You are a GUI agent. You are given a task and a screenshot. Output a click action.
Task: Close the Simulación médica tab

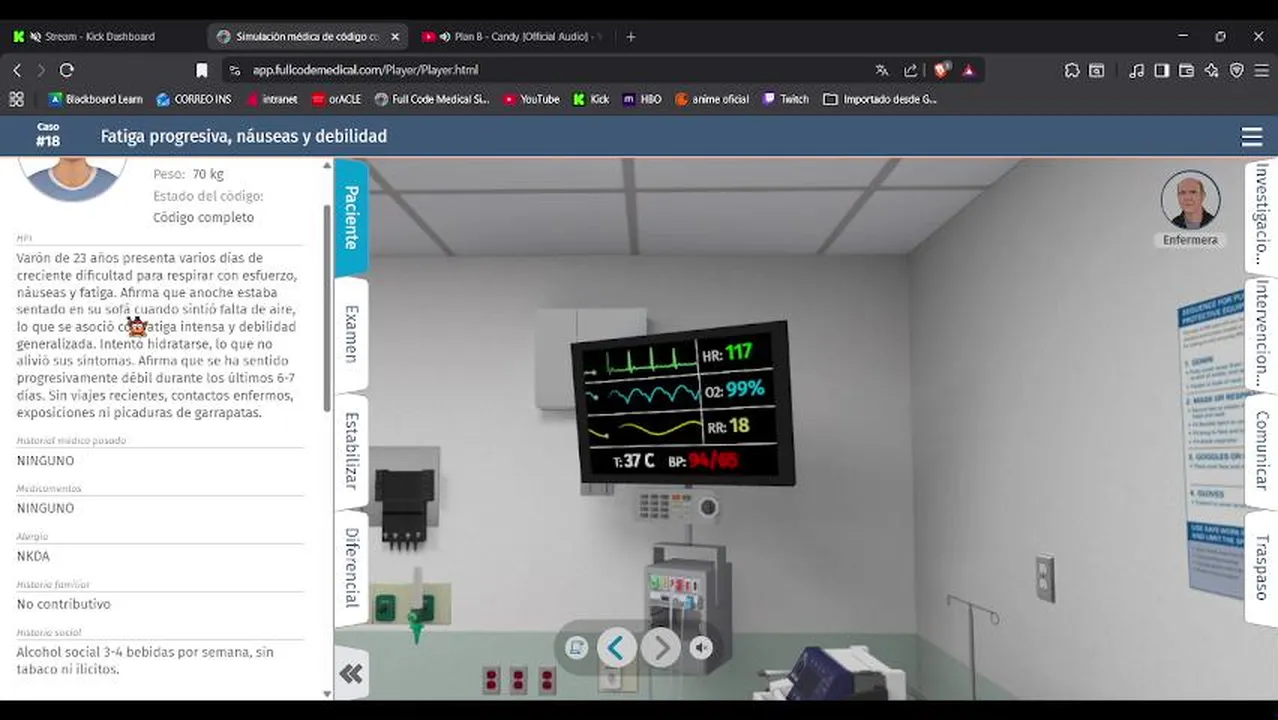395,37
